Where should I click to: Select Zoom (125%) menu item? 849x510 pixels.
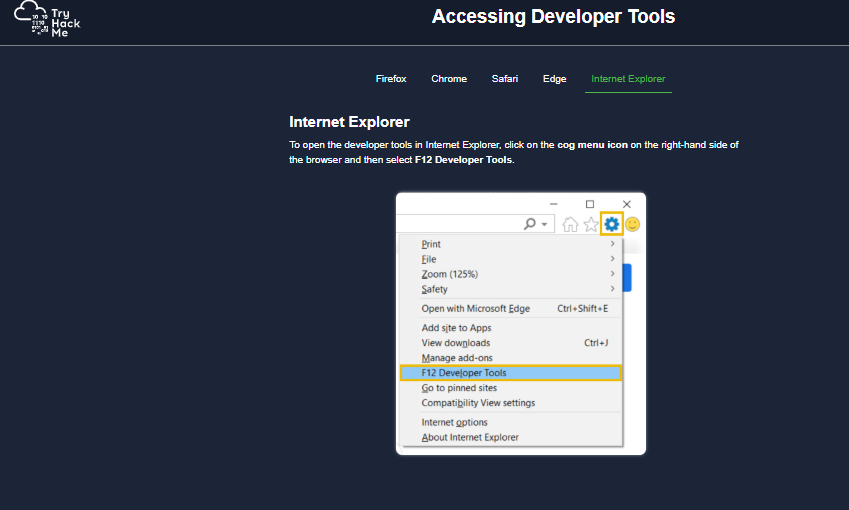coord(511,274)
